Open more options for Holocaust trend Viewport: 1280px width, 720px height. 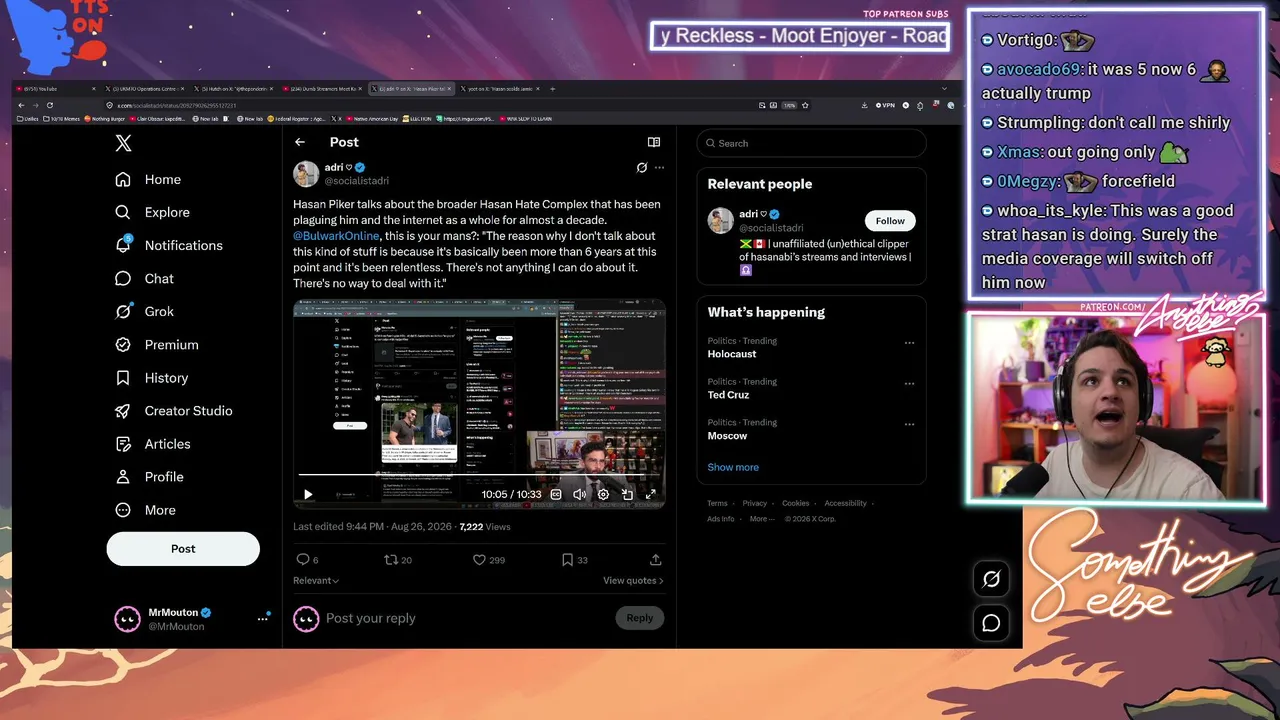click(x=909, y=343)
